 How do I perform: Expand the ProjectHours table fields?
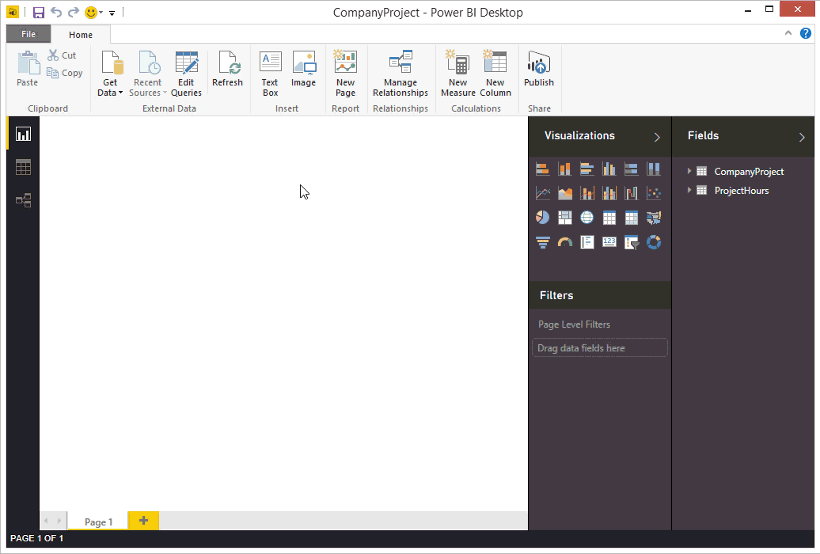pos(689,190)
